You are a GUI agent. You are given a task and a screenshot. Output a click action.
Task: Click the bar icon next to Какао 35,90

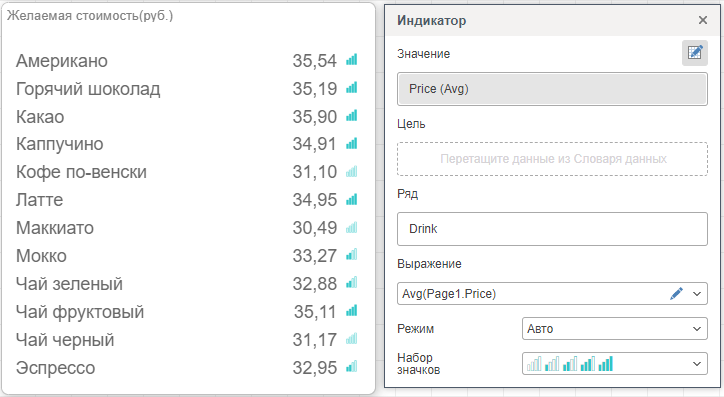point(352,116)
